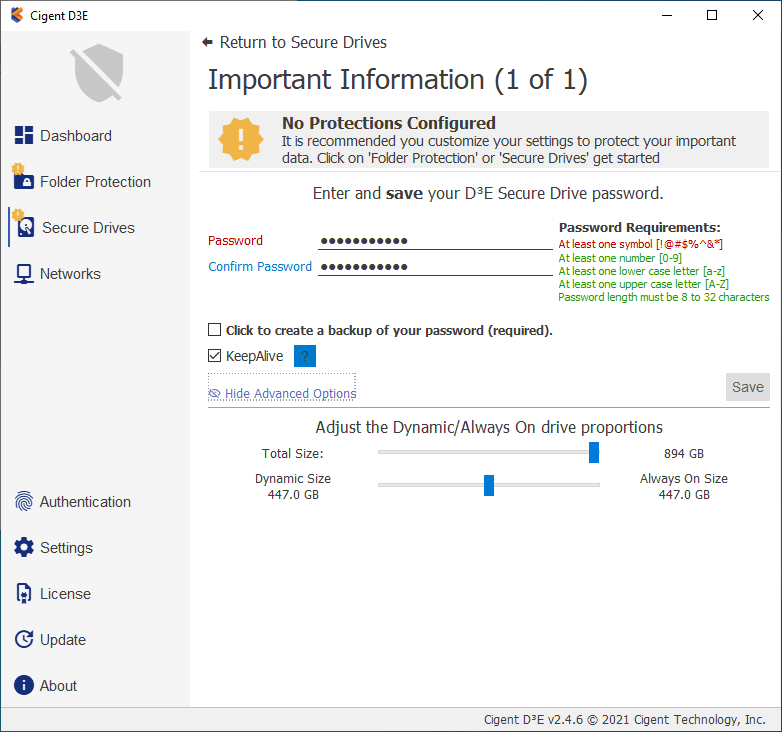
Task: Click the 'At least one symbol' requirement text
Action: tap(640, 244)
